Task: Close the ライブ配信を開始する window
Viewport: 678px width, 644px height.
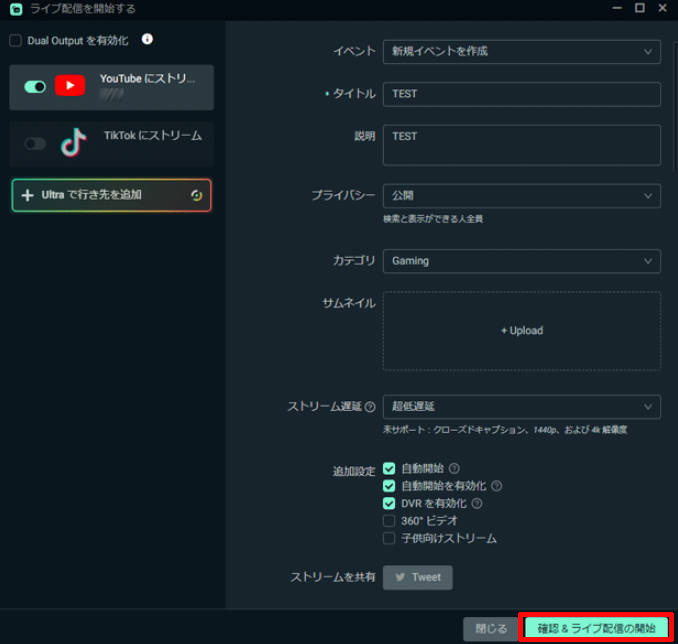Action: coord(662,8)
